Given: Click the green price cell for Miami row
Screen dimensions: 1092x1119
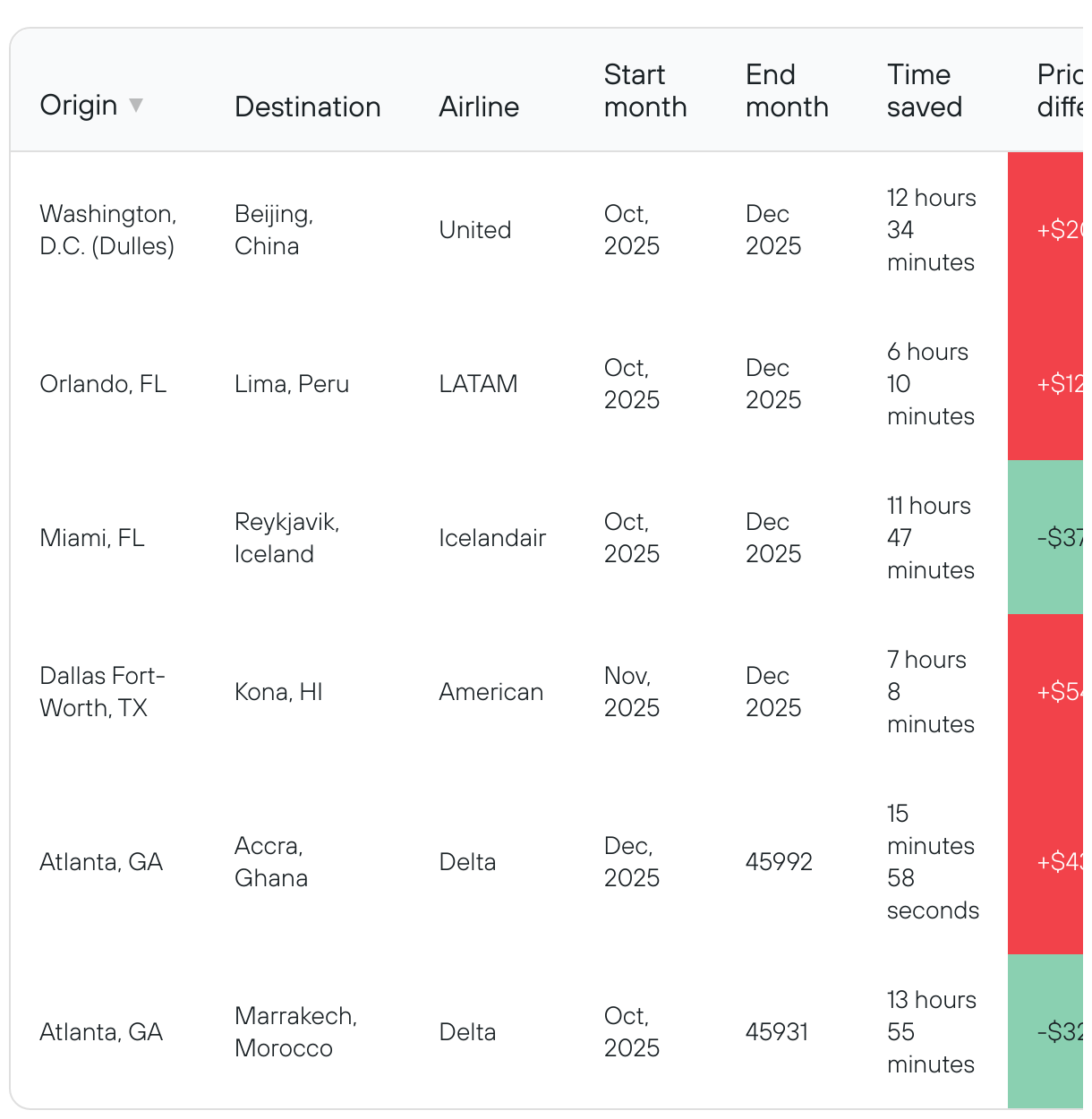Looking at the screenshot, I should pyautogui.click(x=1045, y=537).
